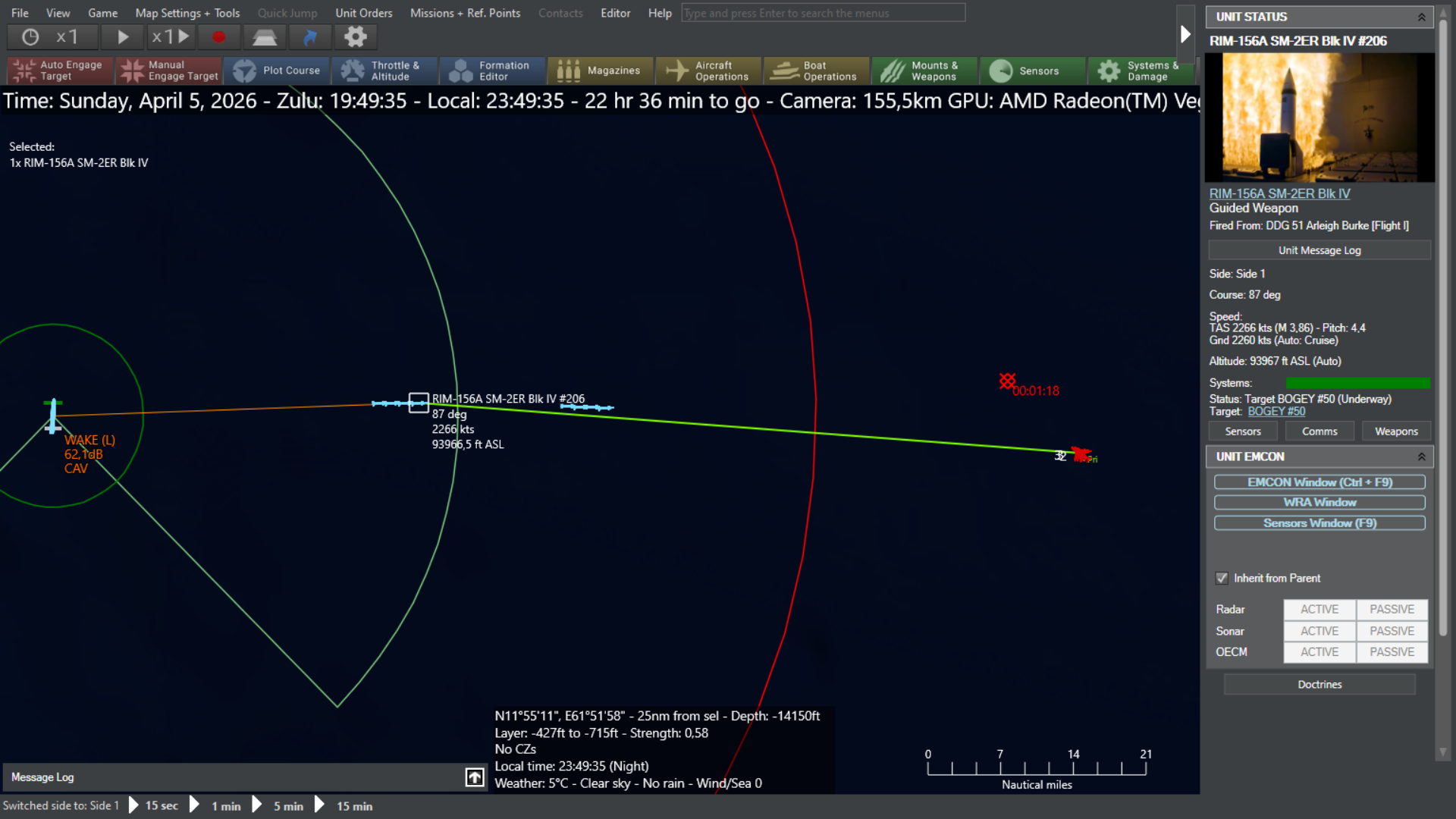The height and width of the screenshot is (819, 1456).
Task: Click the red crossed contact marker on map
Action: [x=1007, y=381]
